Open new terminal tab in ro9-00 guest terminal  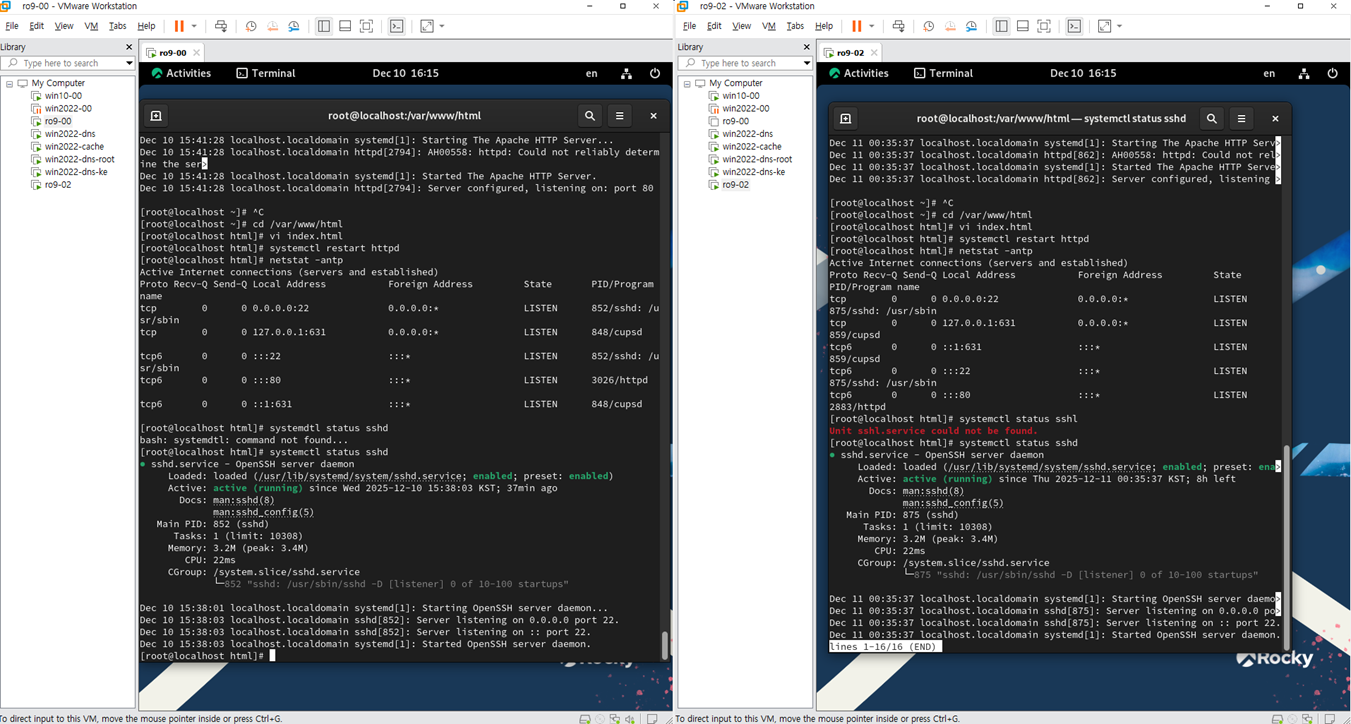[155, 116]
